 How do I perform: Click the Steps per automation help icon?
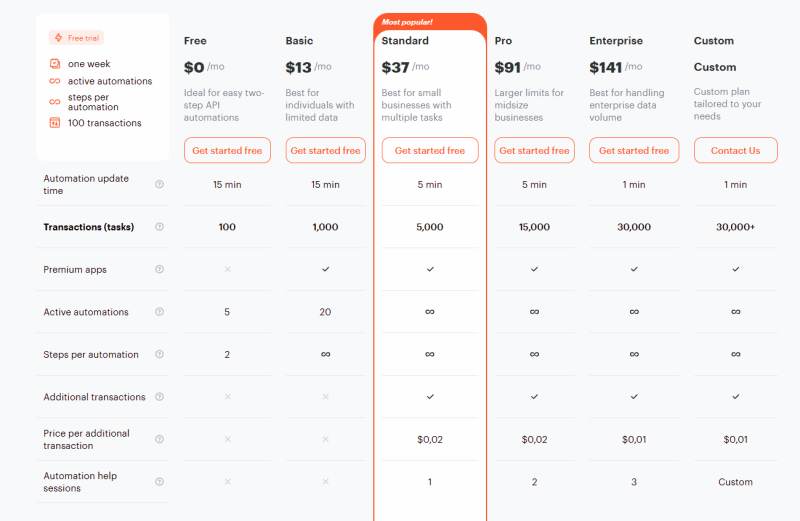coord(159,354)
